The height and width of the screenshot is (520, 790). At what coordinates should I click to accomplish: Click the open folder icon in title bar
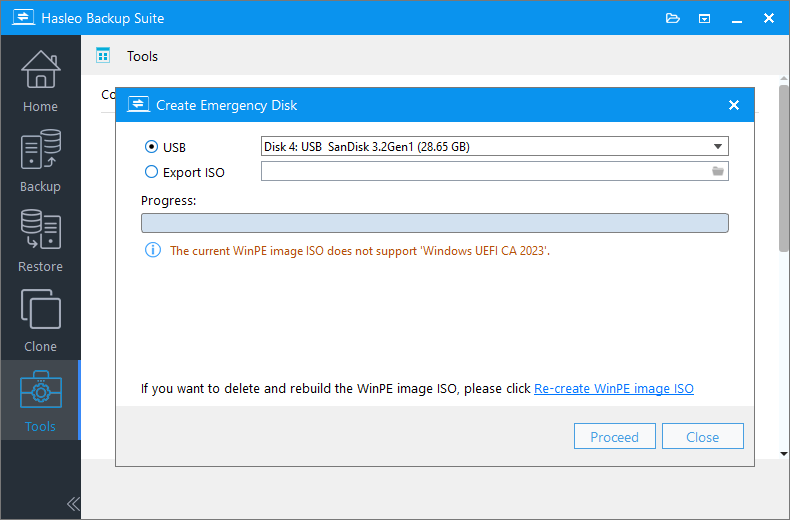click(x=673, y=19)
